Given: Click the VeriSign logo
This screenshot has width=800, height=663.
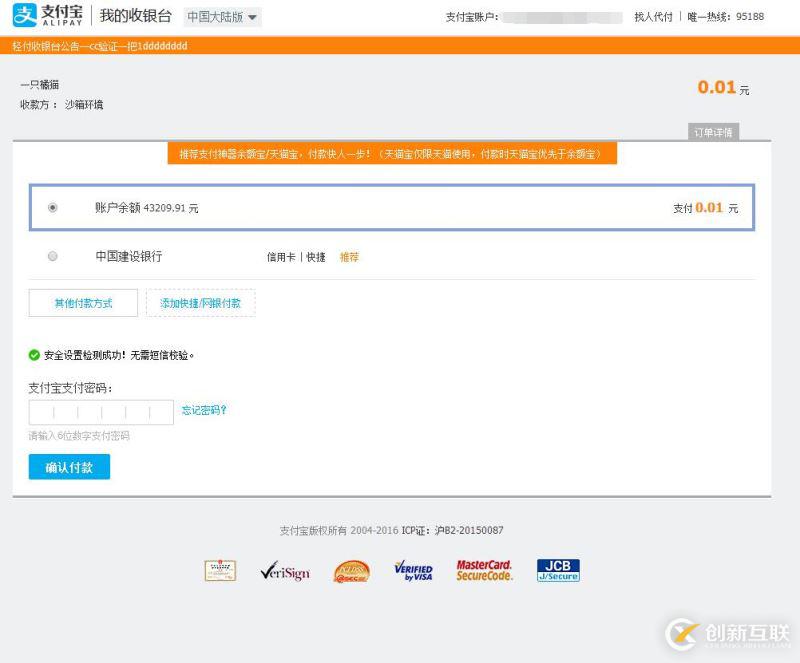Looking at the screenshot, I should tap(285, 571).
